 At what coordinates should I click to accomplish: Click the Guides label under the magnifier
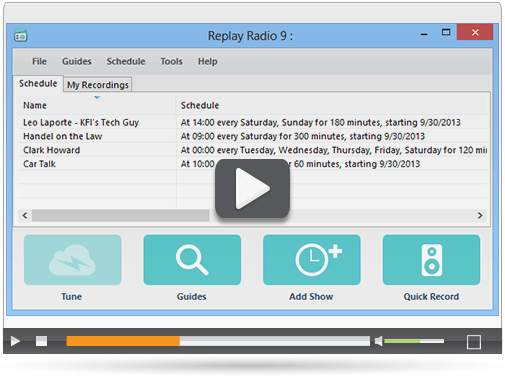(191, 296)
